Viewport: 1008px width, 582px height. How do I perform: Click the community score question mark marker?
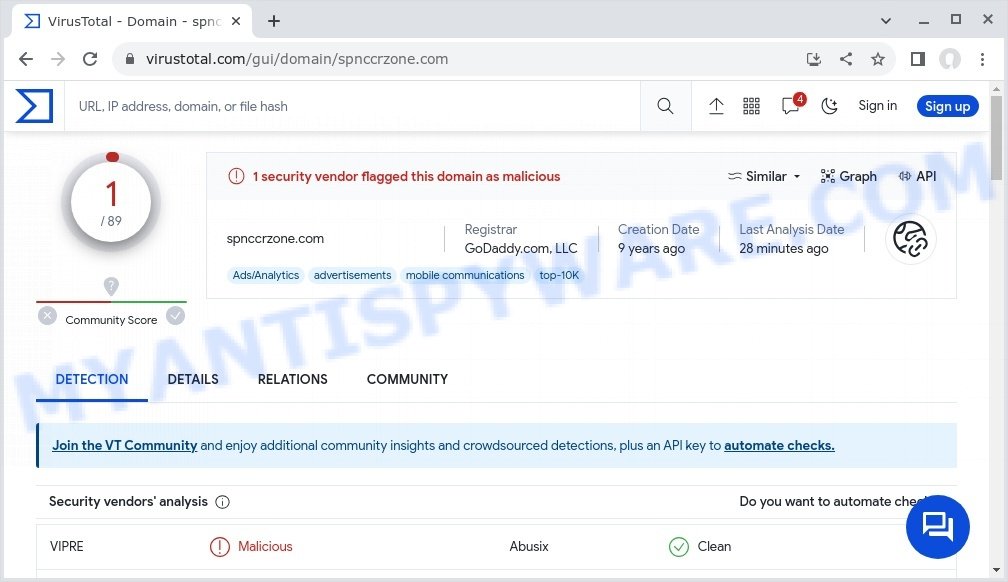click(x=111, y=286)
